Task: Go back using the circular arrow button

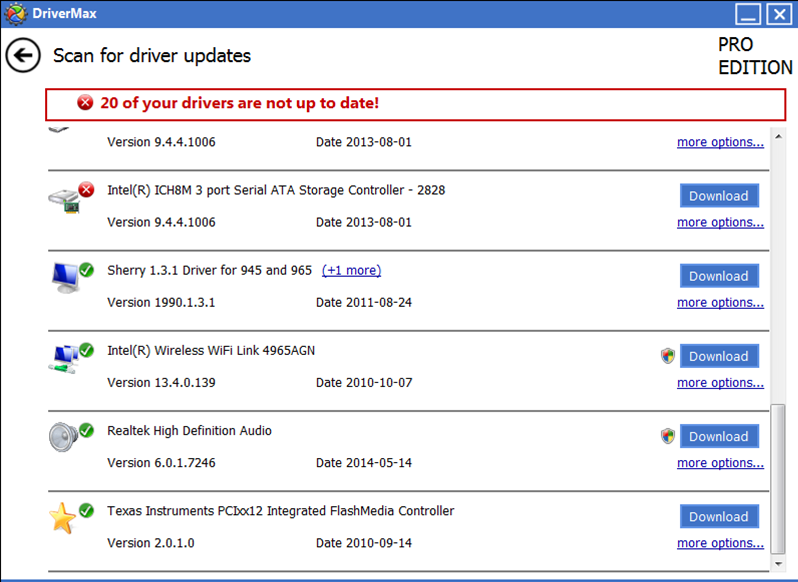Action: point(23,55)
